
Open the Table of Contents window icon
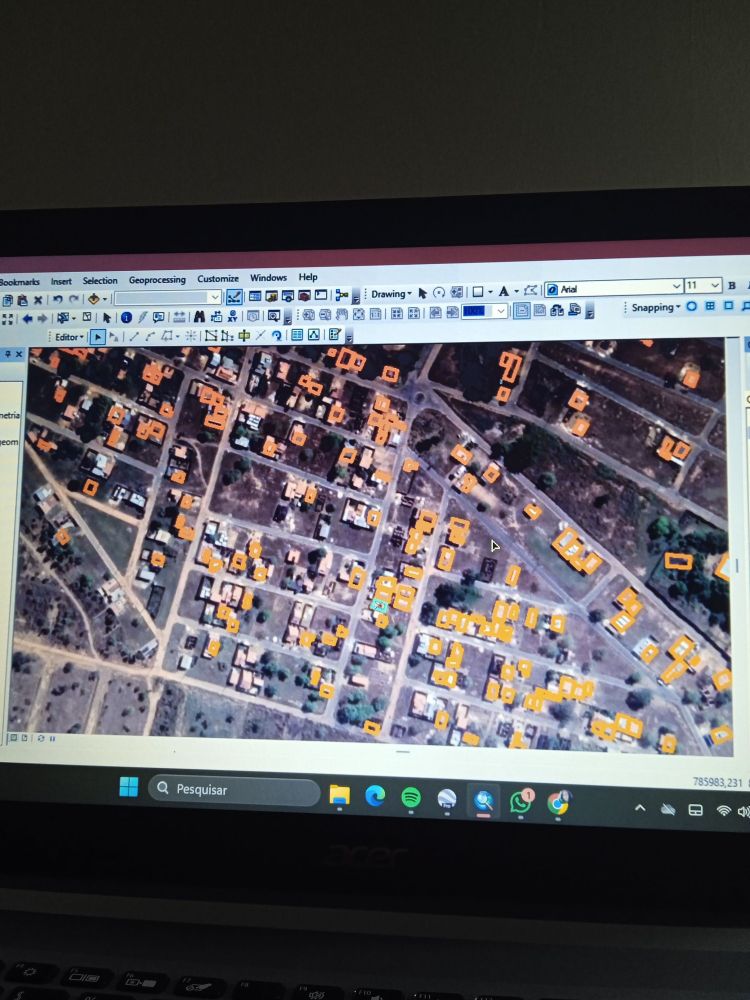254,296
